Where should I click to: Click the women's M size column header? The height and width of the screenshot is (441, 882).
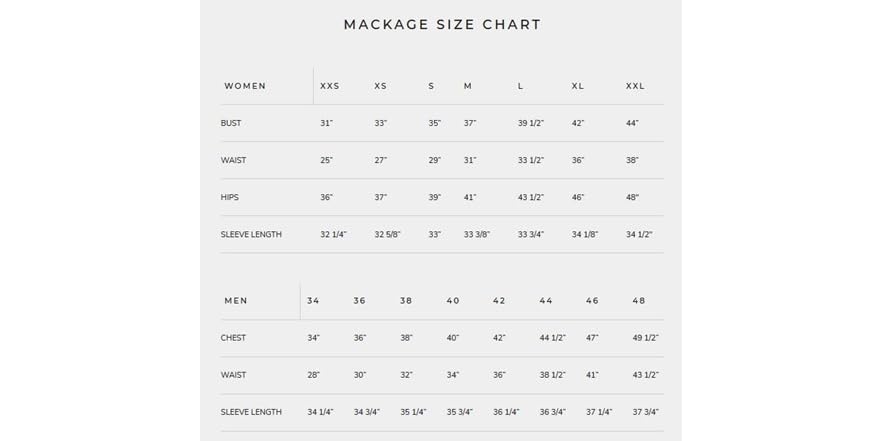point(468,86)
